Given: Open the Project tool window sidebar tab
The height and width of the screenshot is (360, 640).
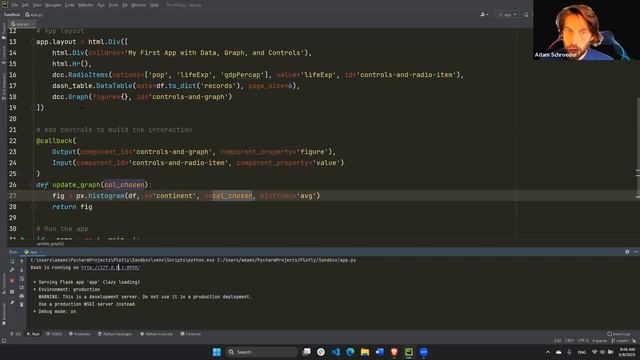Looking at the screenshot, I should coord(4,31).
